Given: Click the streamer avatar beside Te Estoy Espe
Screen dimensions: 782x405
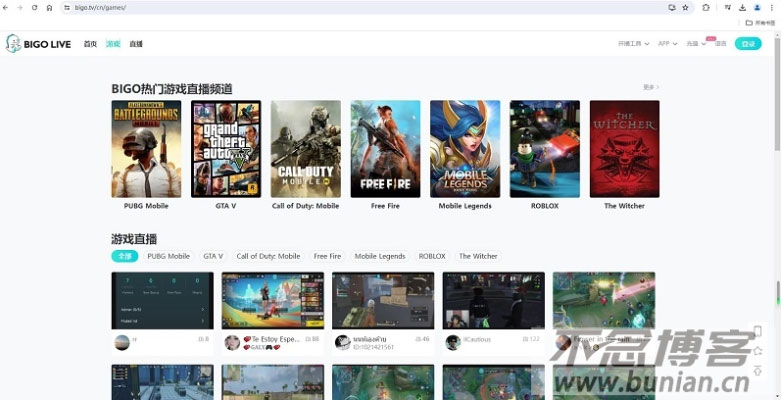Looking at the screenshot, I should 232,342.
